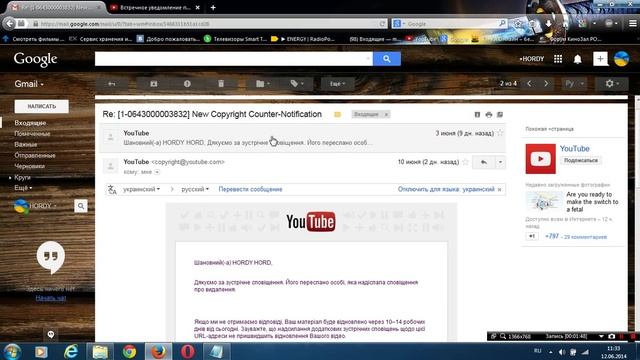Change the Ukrainian source language dropdown
This screenshot has height=360, width=640.
click(x=141, y=189)
